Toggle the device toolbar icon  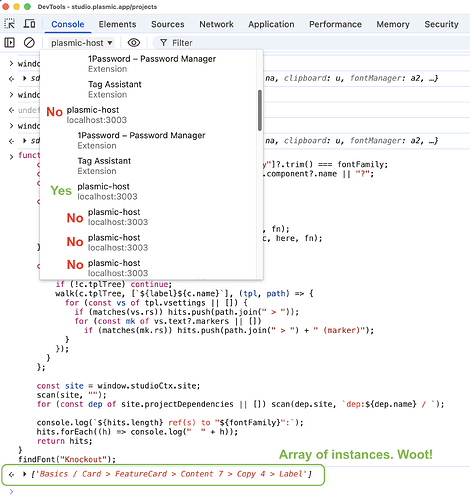pyautogui.click(x=29, y=24)
